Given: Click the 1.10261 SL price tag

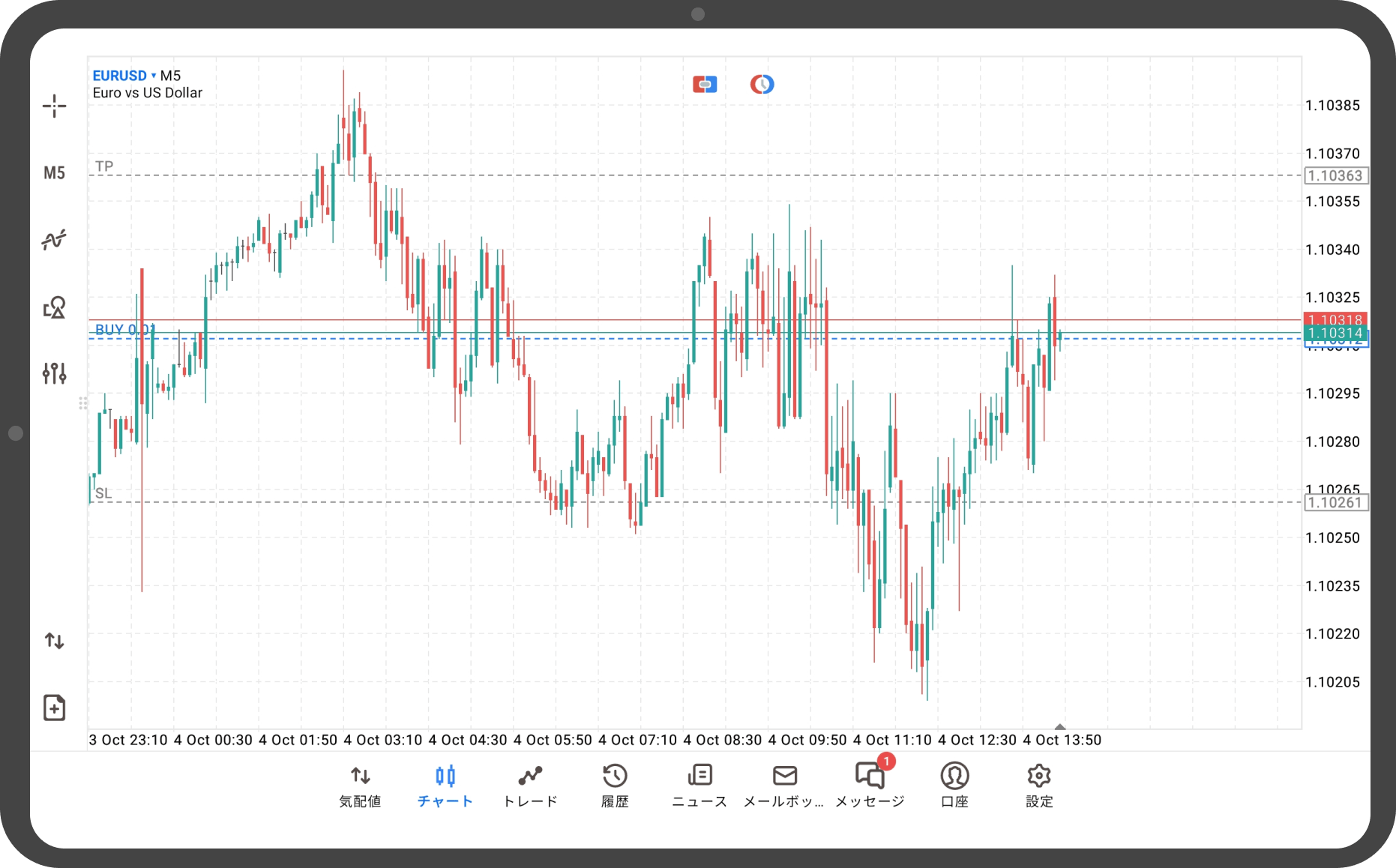Looking at the screenshot, I should 1335,502.
